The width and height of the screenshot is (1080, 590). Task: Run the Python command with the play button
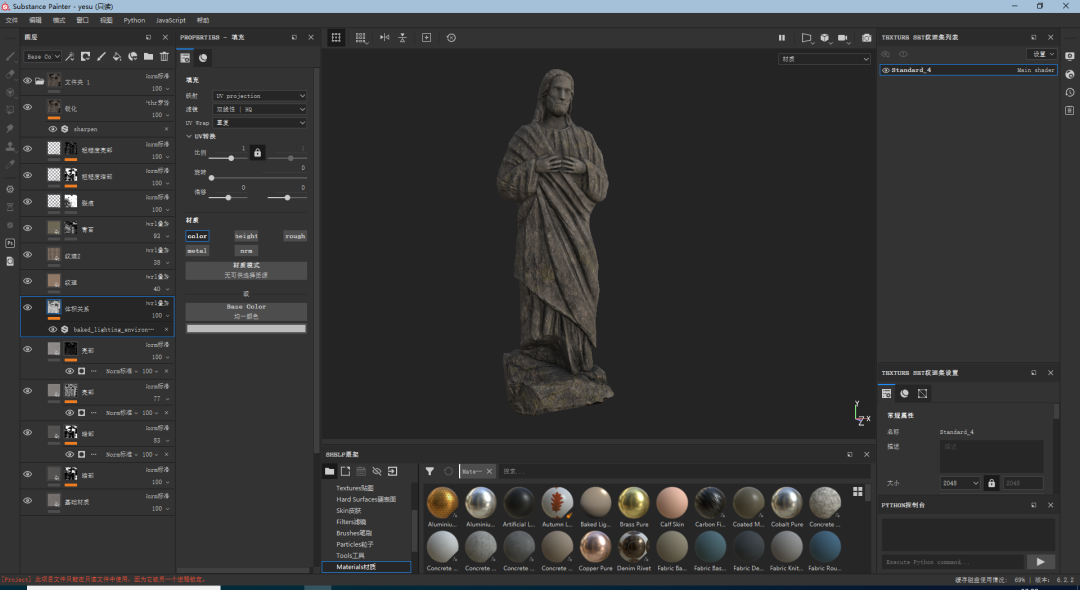tap(1040, 562)
